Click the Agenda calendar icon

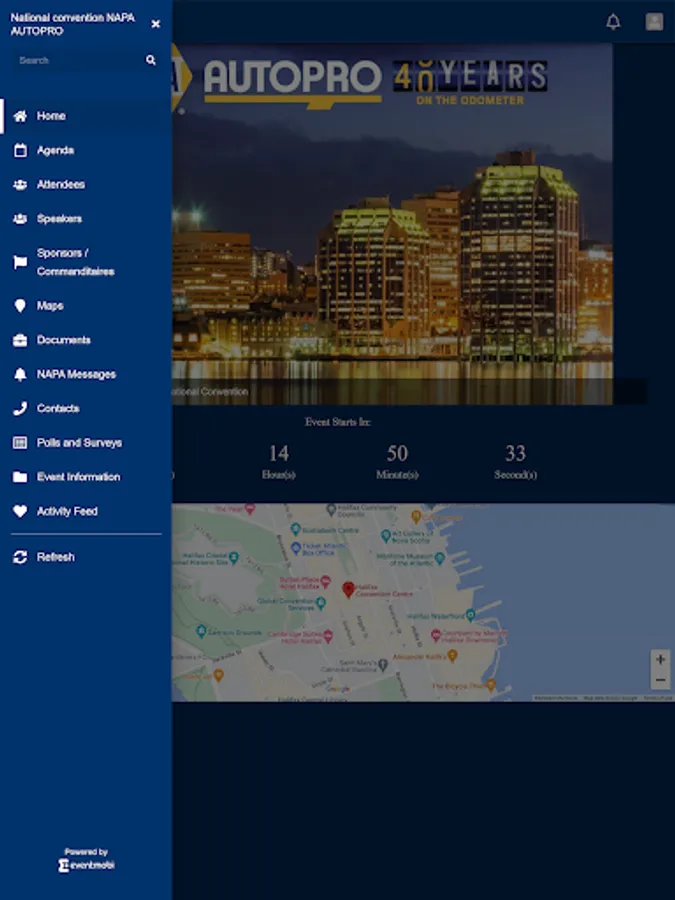pos(20,150)
